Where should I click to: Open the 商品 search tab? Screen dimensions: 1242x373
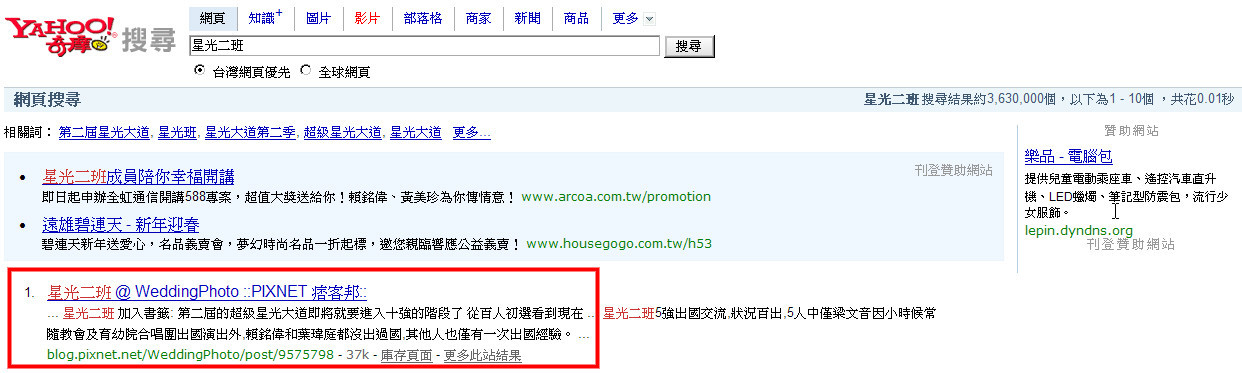point(576,18)
